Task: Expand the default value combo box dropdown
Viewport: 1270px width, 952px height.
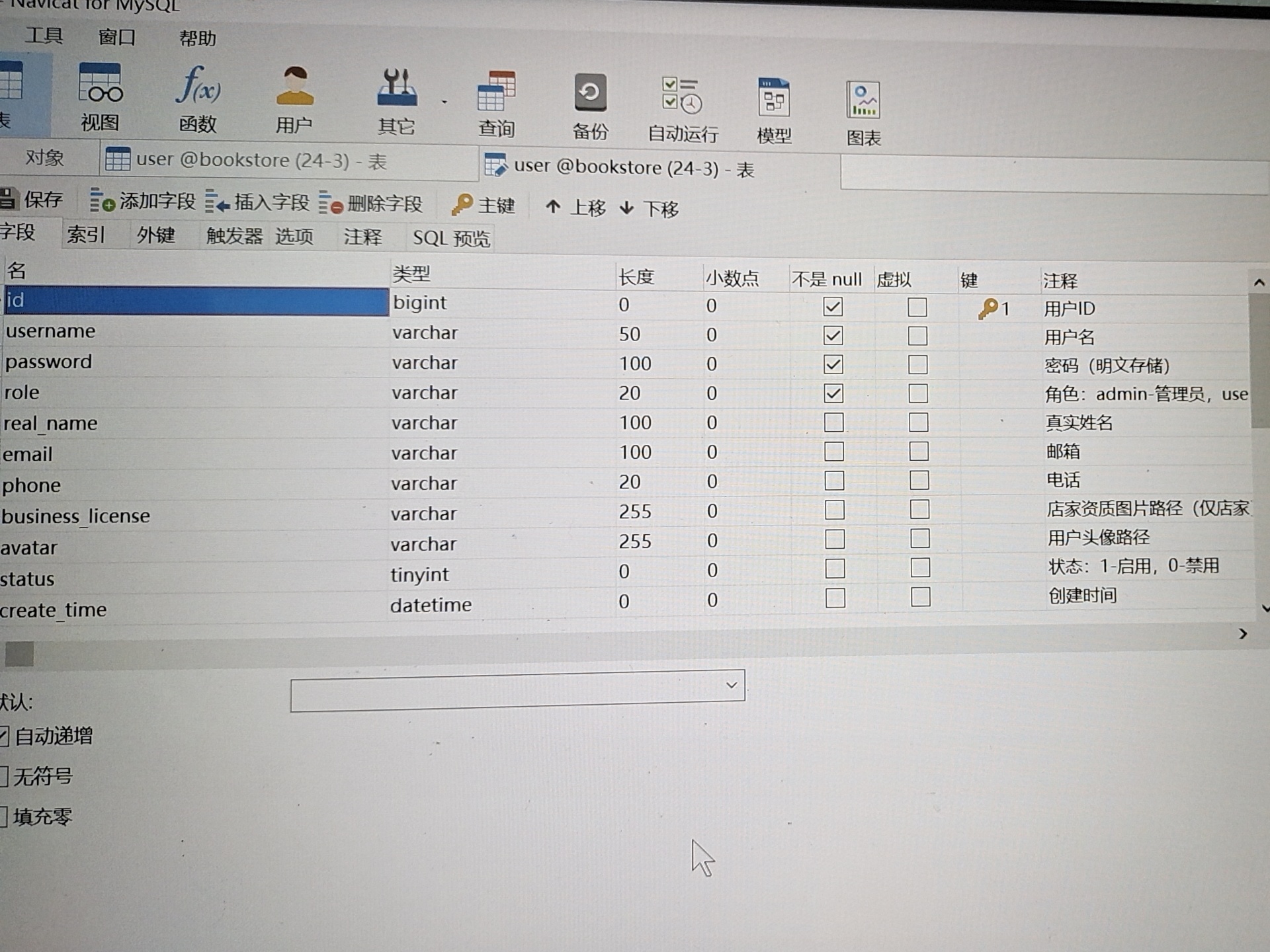Action: 731,686
